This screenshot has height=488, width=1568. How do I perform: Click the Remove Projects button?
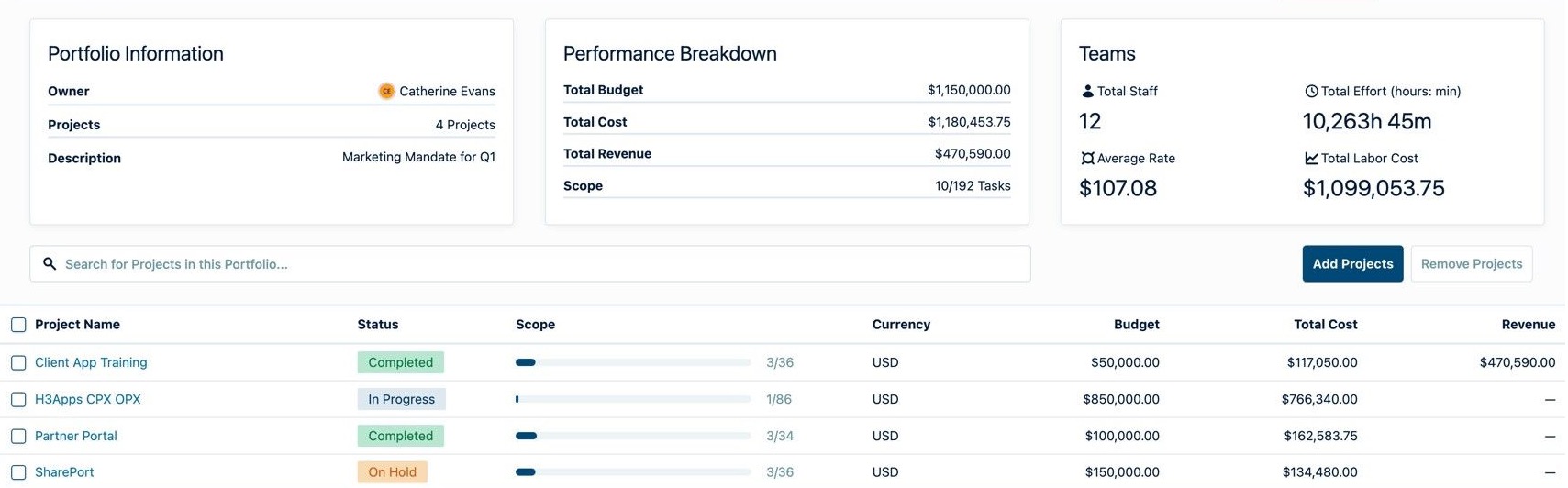(x=1471, y=264)
